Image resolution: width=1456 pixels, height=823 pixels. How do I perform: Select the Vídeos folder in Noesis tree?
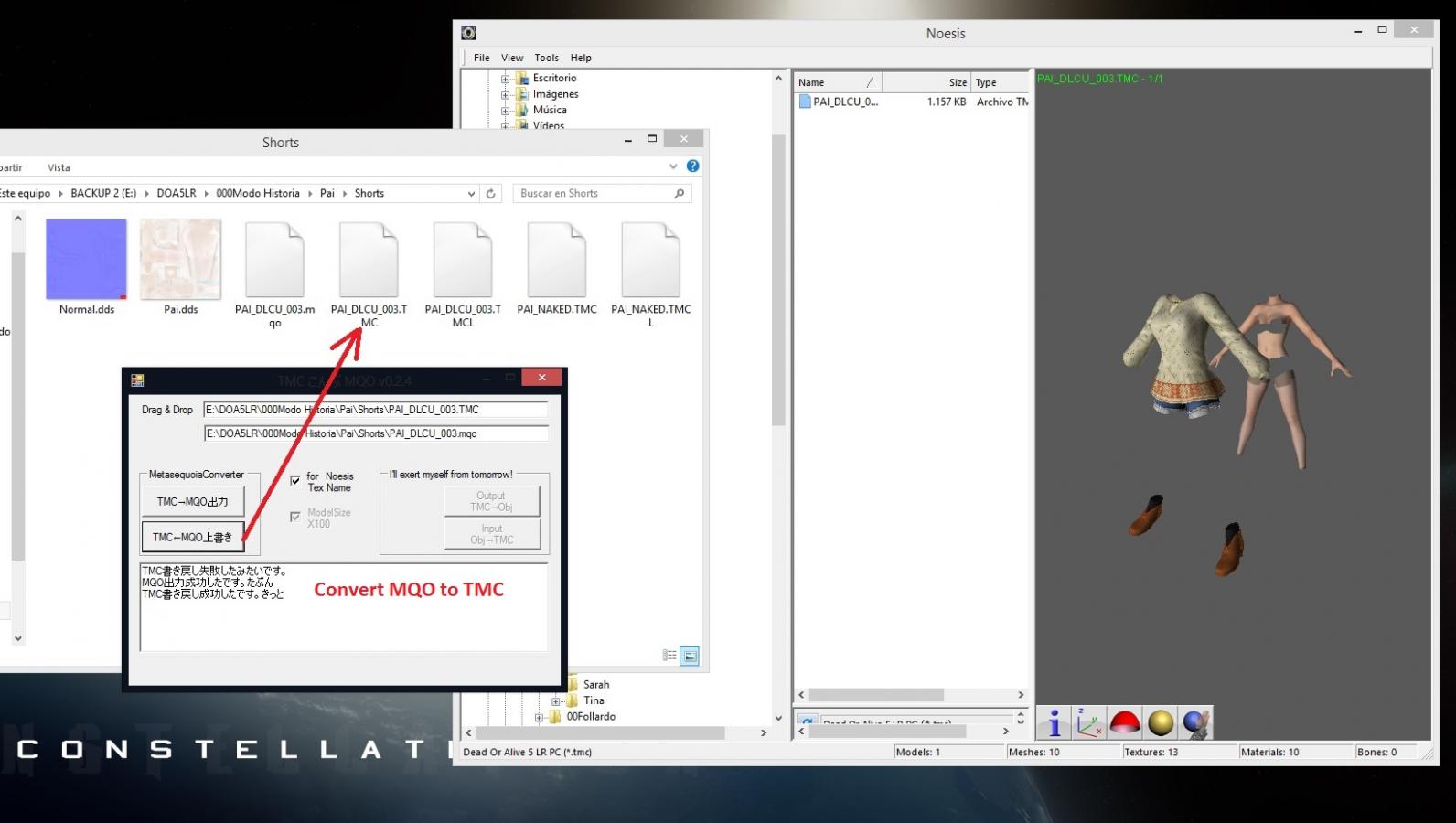pyautogui.click(x=549, y=125)
